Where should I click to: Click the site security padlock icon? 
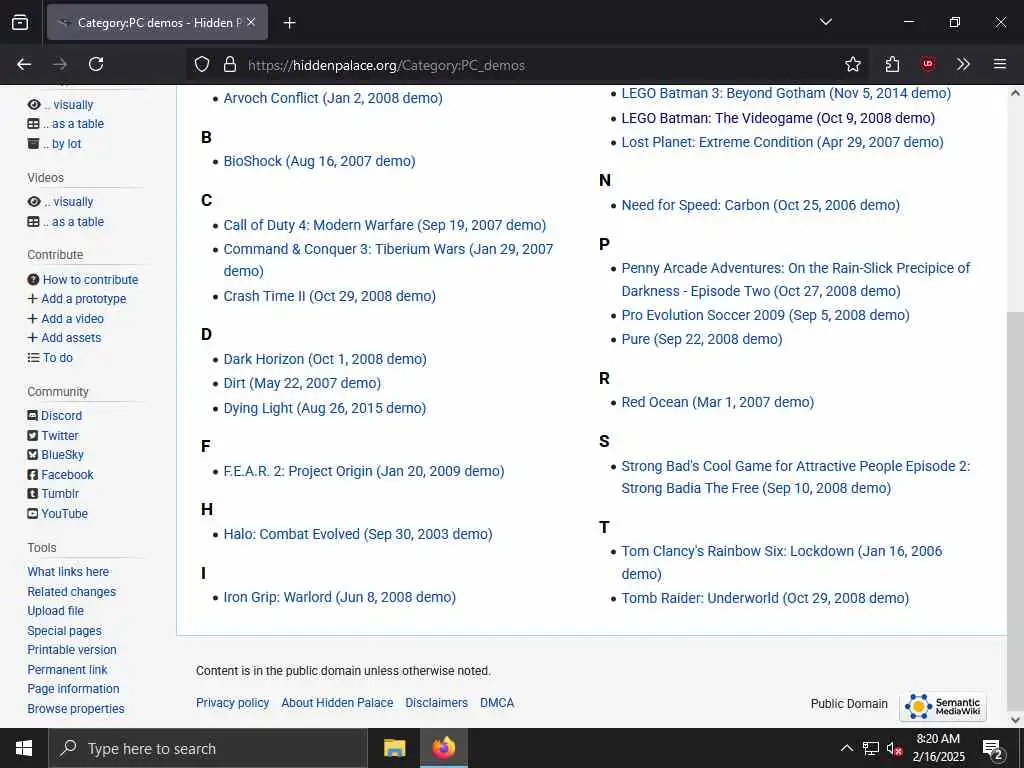tap(229, 64)
